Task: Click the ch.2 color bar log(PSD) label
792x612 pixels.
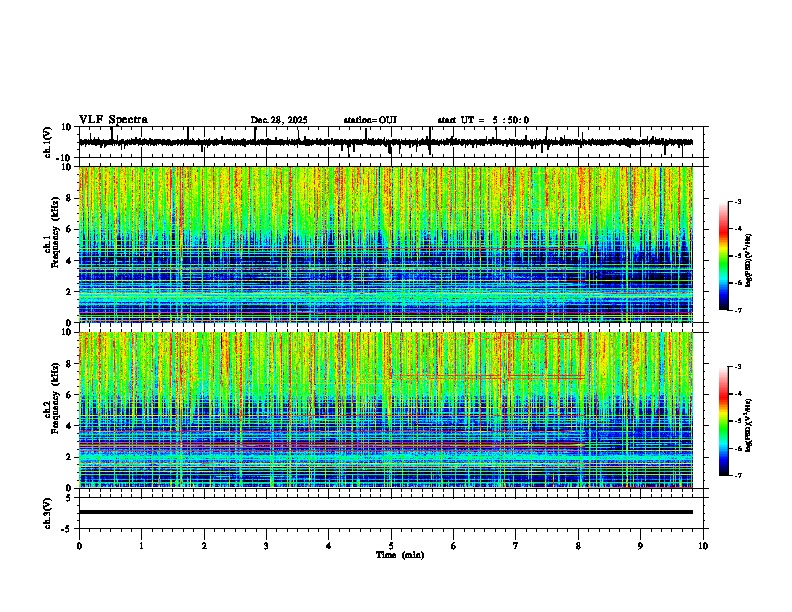Action: pyautogui.click(x=749, y=424)
